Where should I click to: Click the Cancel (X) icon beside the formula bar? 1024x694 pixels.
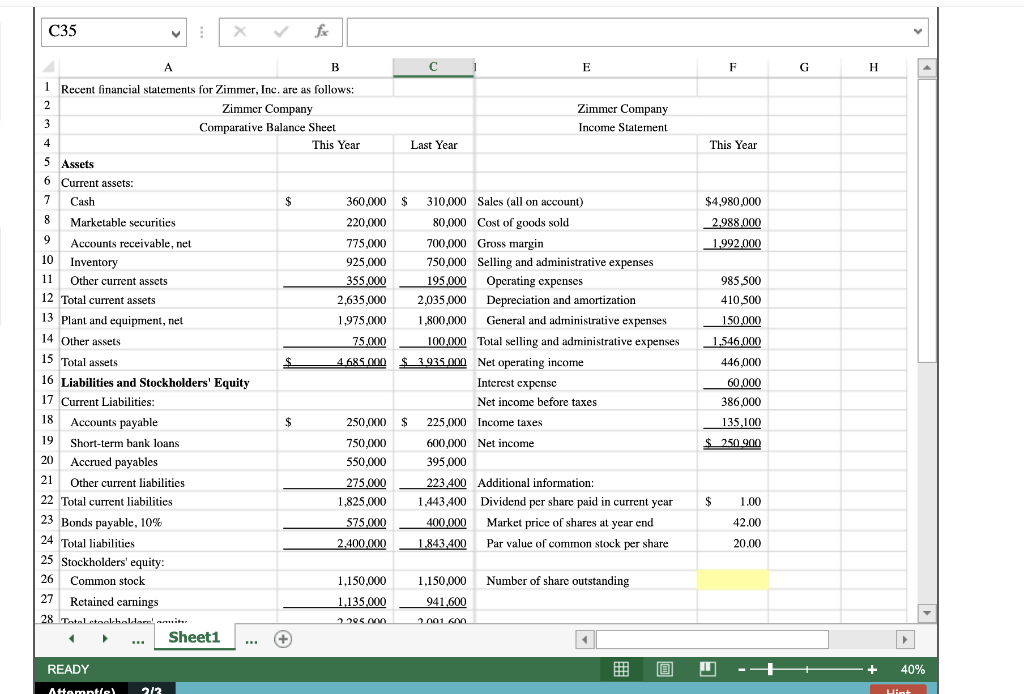239,31
